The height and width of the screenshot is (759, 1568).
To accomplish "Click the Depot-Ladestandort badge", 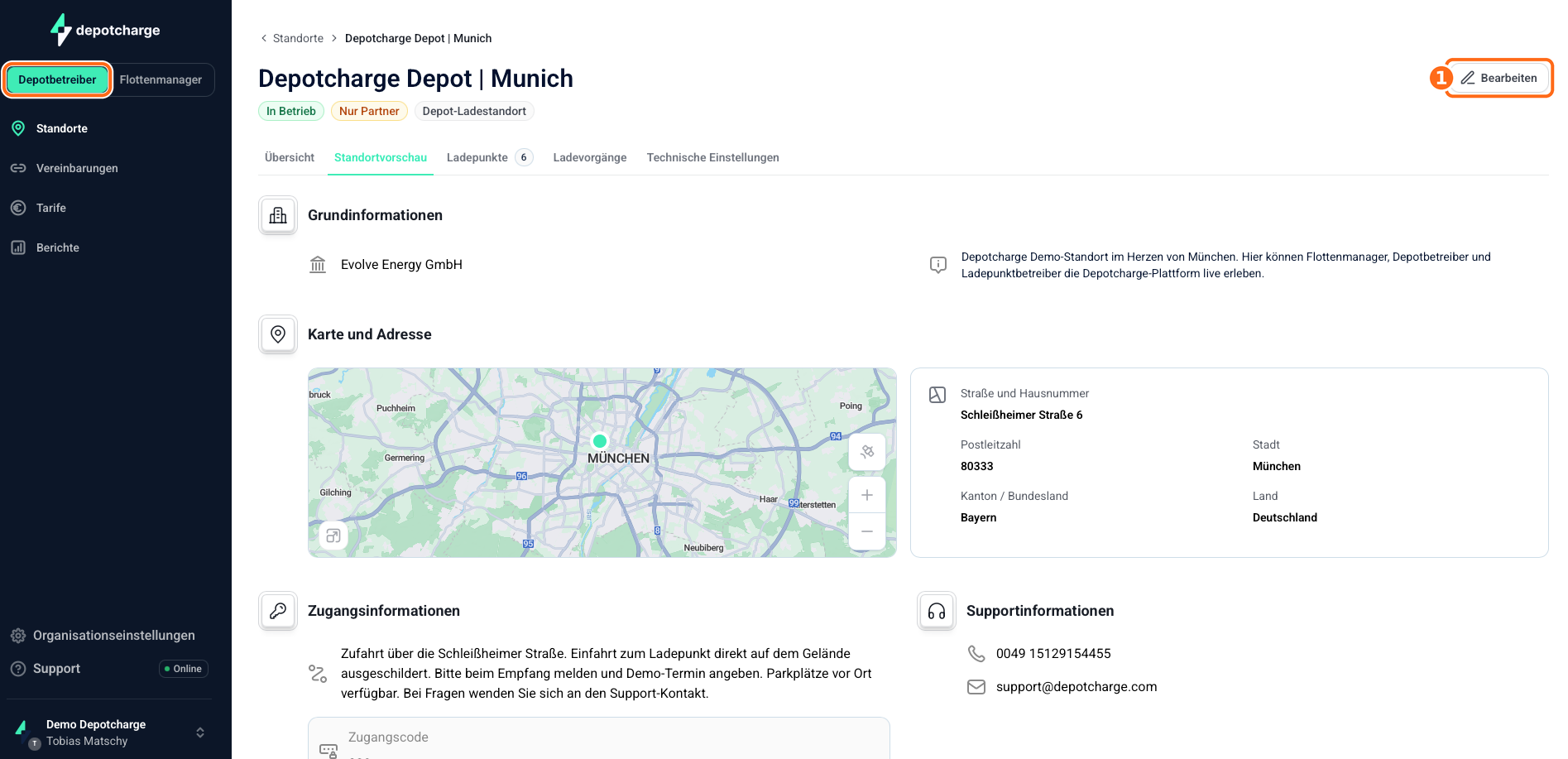I will pyautogui.click(x=474, y=111).
